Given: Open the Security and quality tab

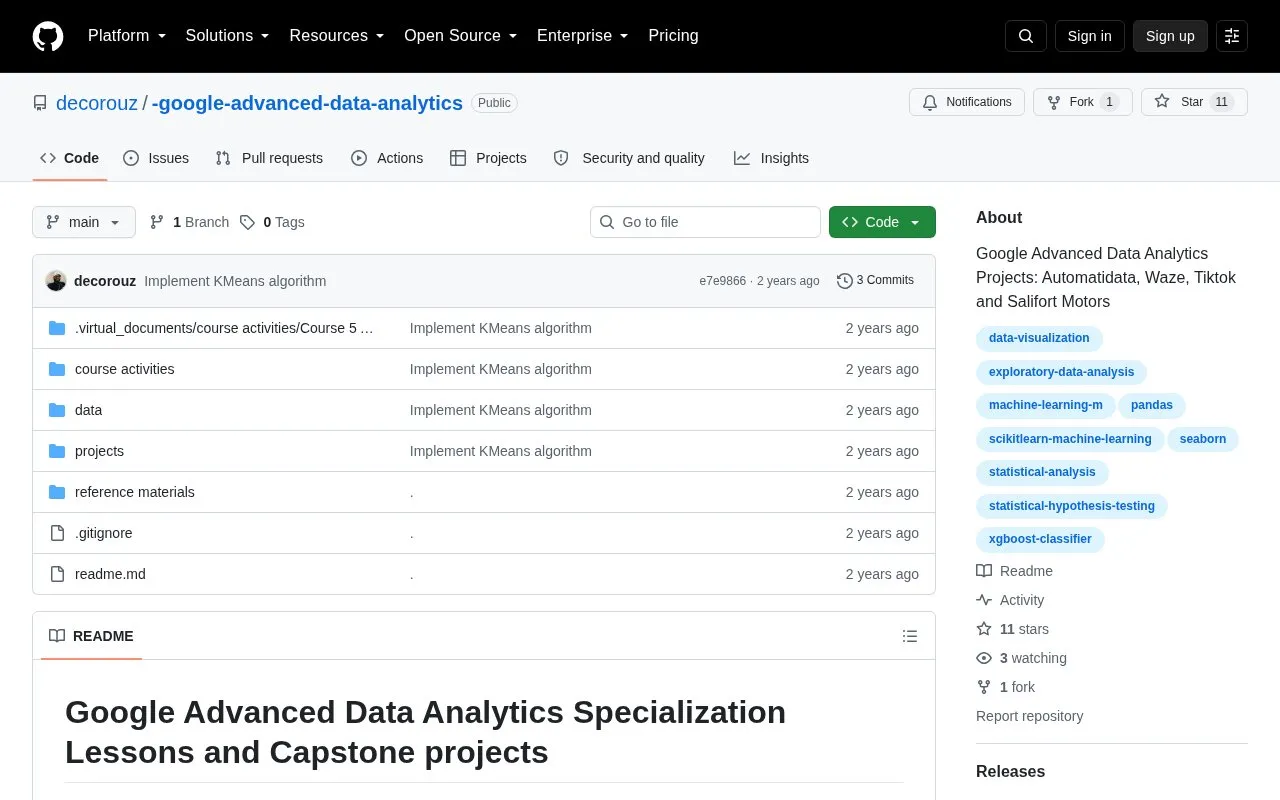Looking at the screenshot, I should click(x=629, y=158).
